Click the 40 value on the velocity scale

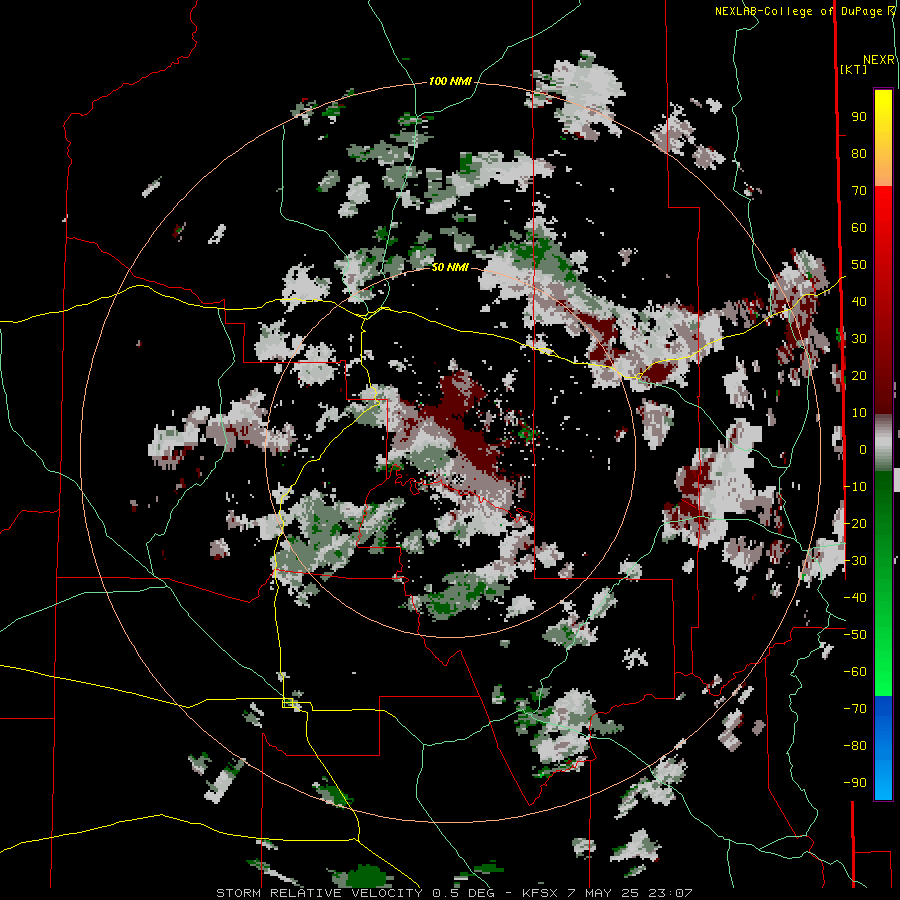[x=859, y=301]
